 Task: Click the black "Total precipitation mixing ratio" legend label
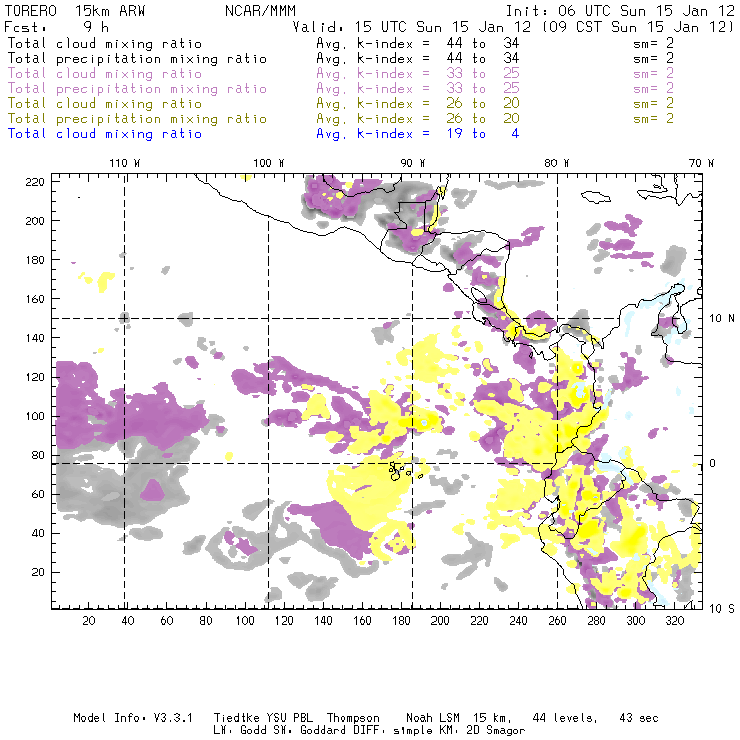click(137, 59)
